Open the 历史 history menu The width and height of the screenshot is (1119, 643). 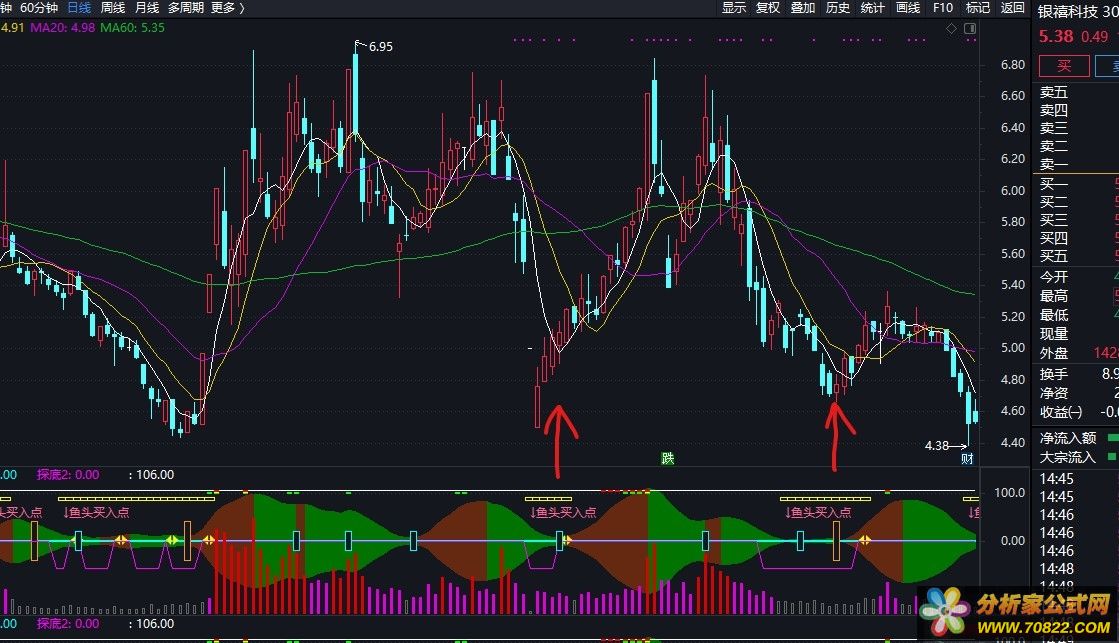pos(838,8)
